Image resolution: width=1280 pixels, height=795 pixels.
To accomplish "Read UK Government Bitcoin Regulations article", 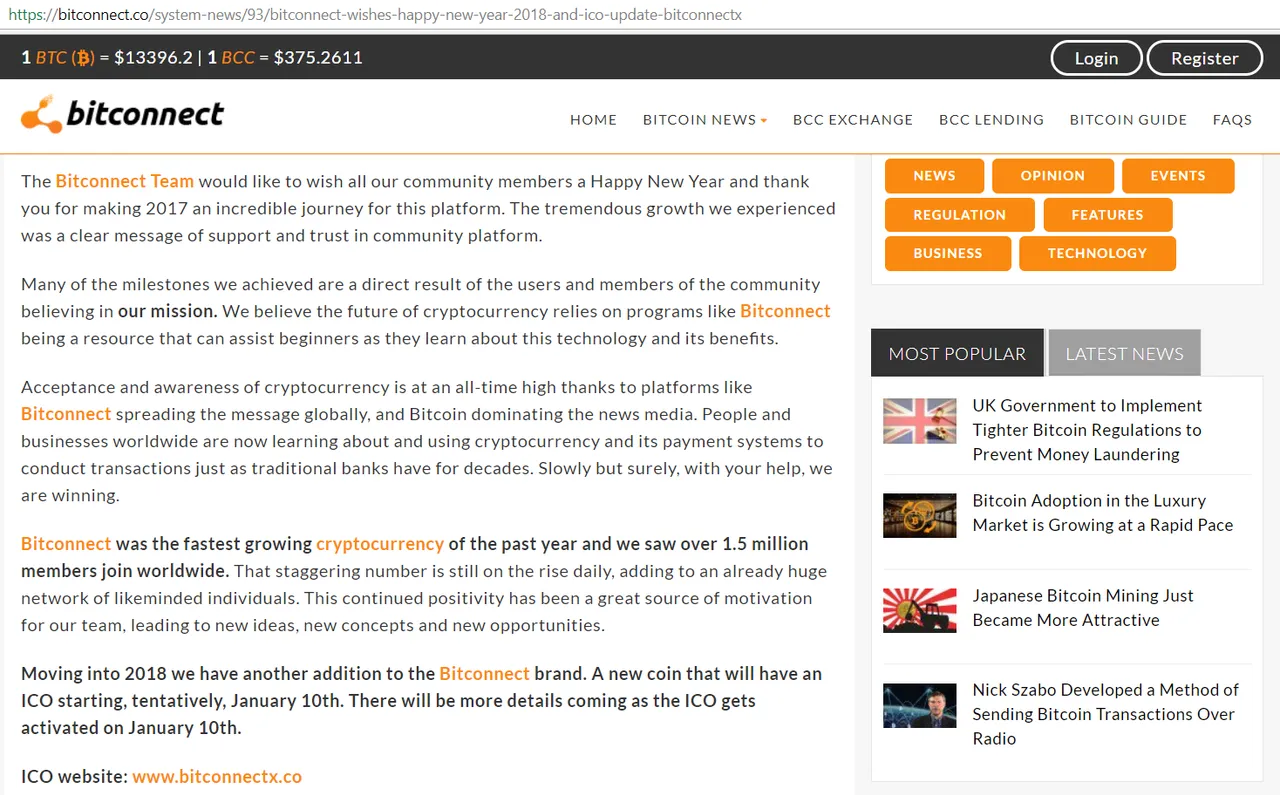I will [x=1087, y=430].
